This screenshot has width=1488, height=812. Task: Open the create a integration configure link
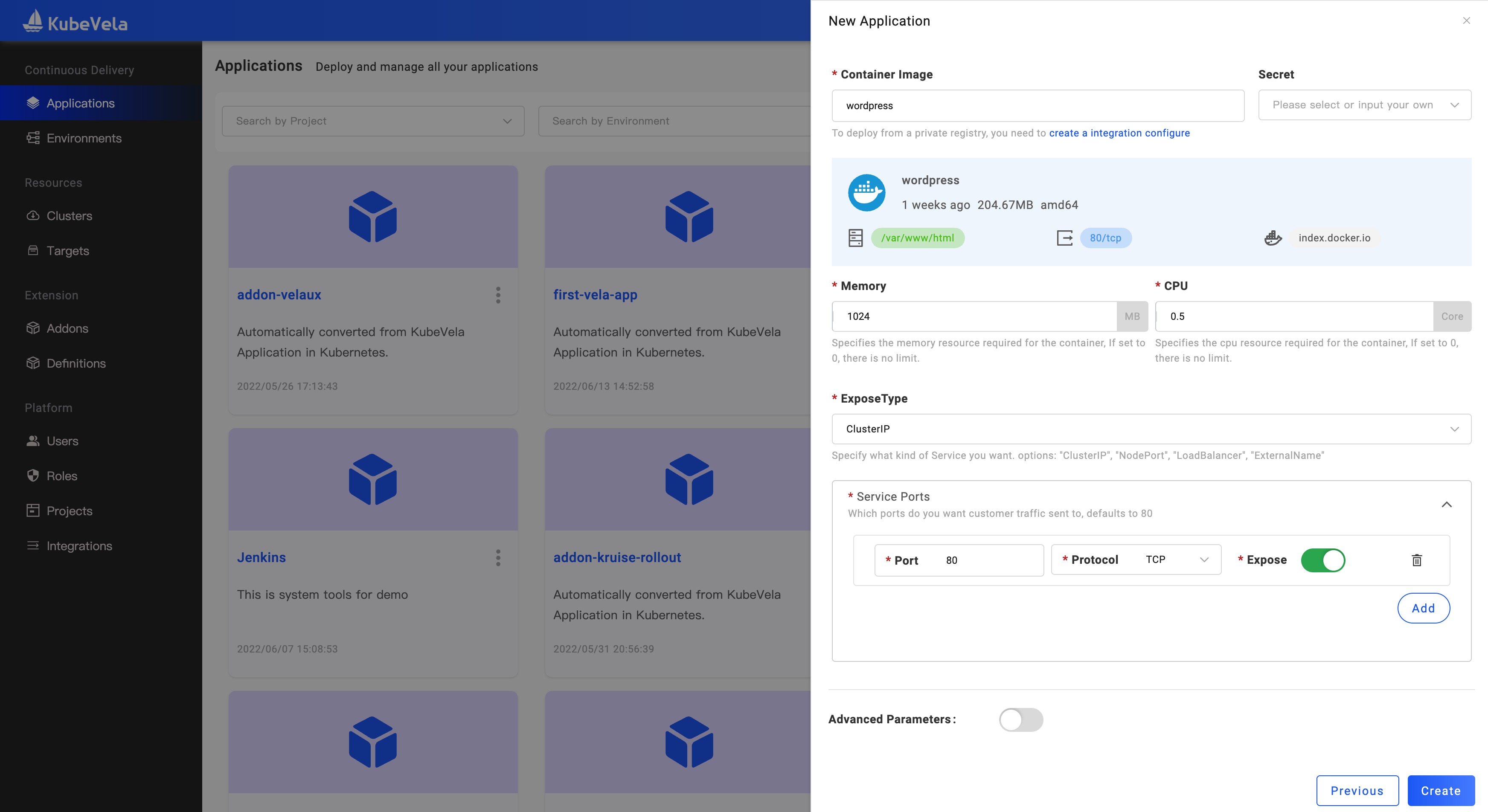pos(1119,133)
